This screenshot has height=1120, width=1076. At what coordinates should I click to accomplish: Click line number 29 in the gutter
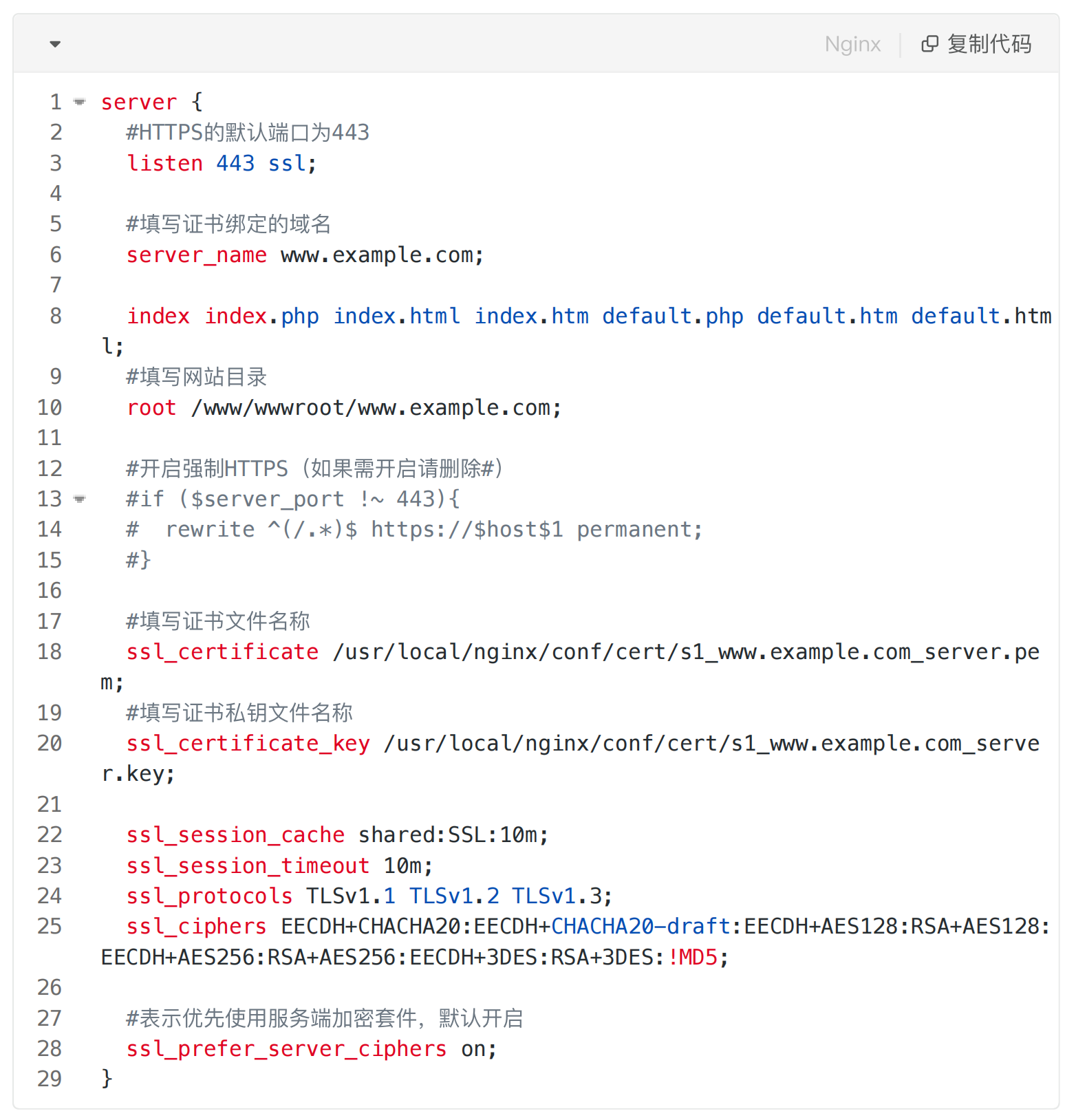coord(50,1079)
